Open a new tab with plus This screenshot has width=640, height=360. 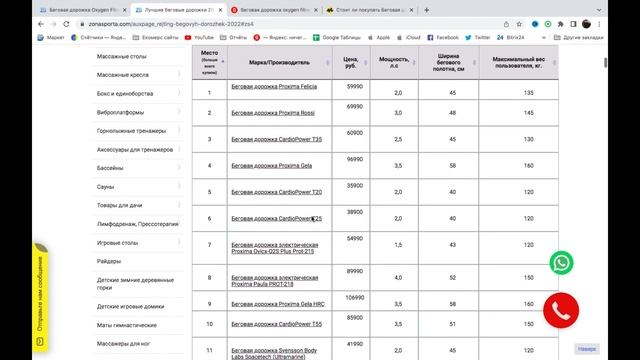click(x=427, y=10)
